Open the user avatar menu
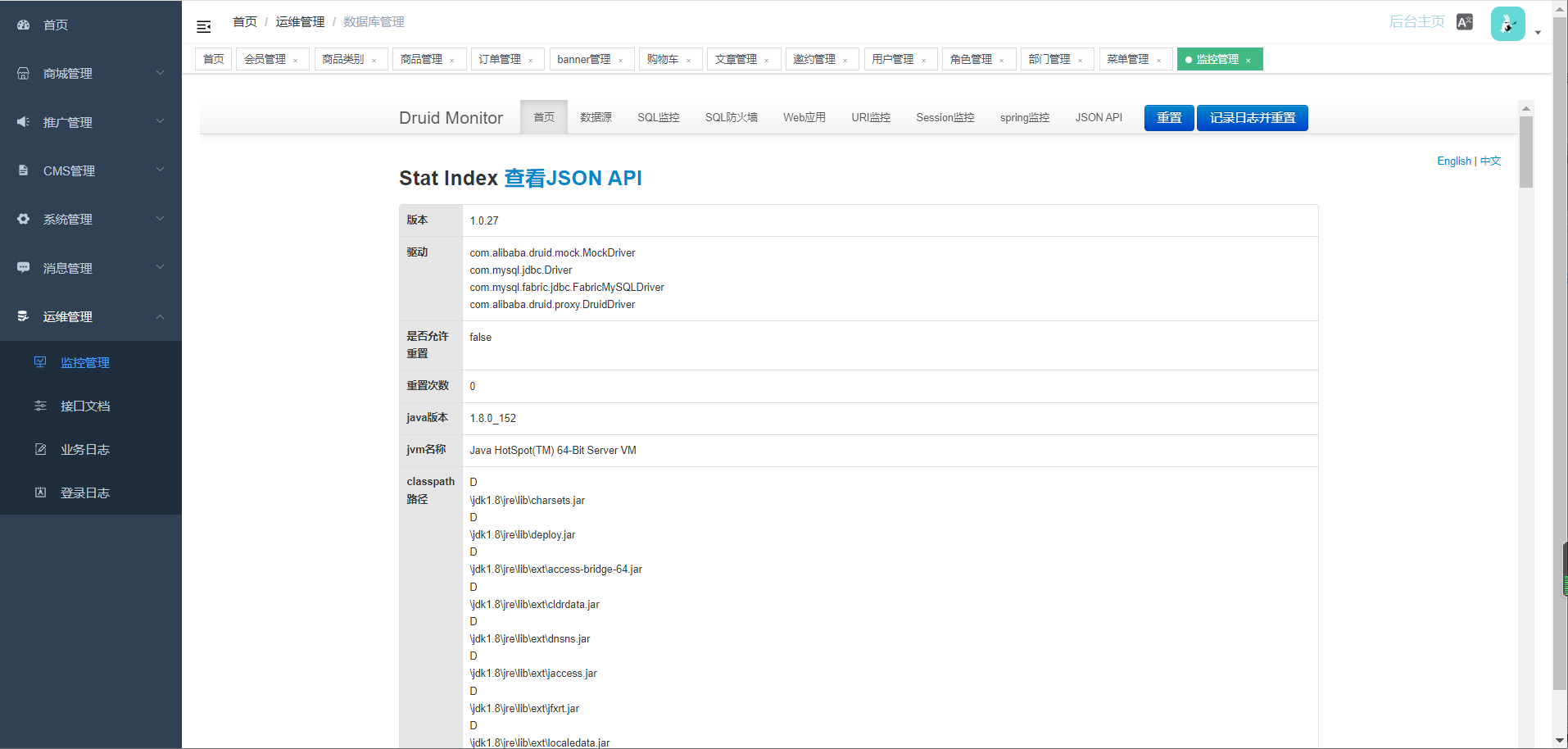Screen dimensions: 1568x749 [1507, 24]
